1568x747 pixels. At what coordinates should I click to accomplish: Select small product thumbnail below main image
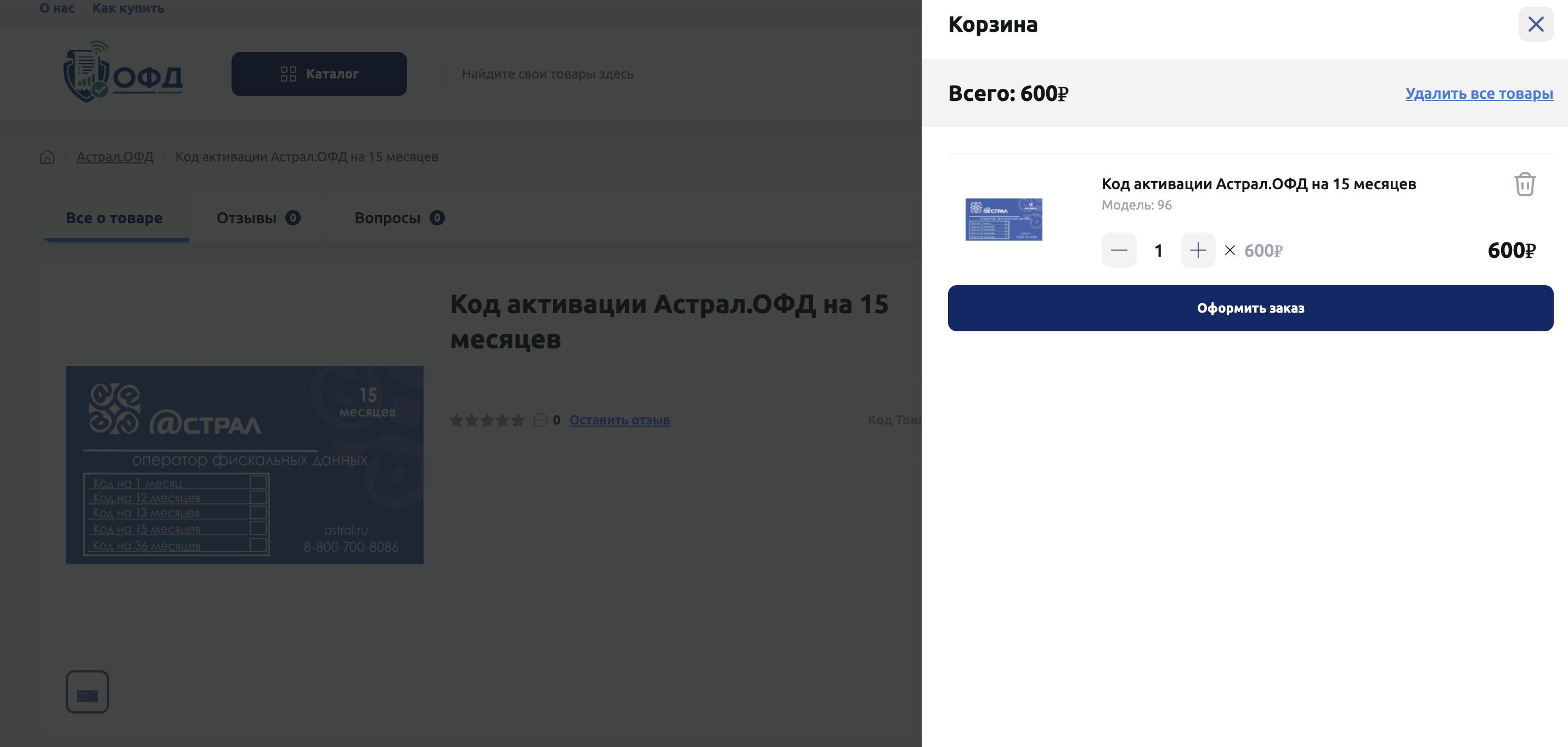(x=88, y=692)
